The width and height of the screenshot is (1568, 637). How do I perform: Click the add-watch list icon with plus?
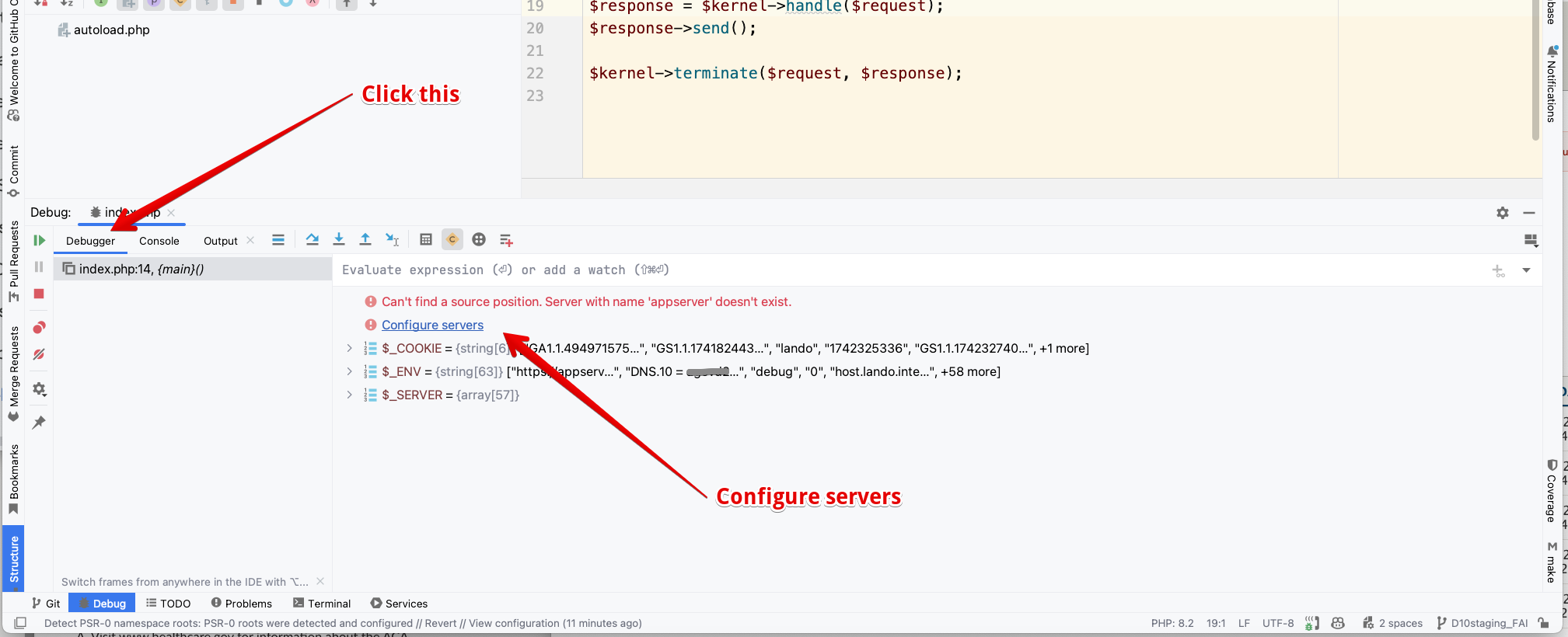click(x=506, y=240)
